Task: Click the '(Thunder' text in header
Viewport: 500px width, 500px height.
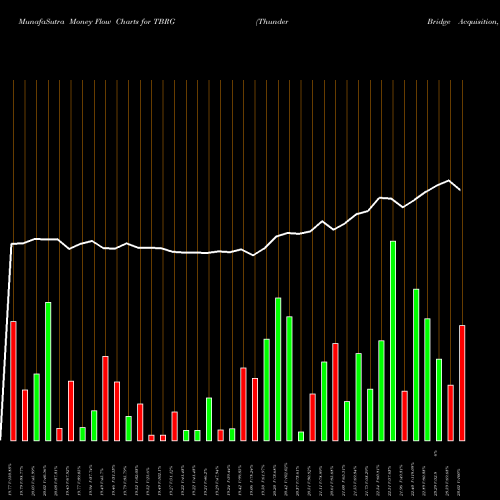Action: pyautogui.click(x=272, y=22)
